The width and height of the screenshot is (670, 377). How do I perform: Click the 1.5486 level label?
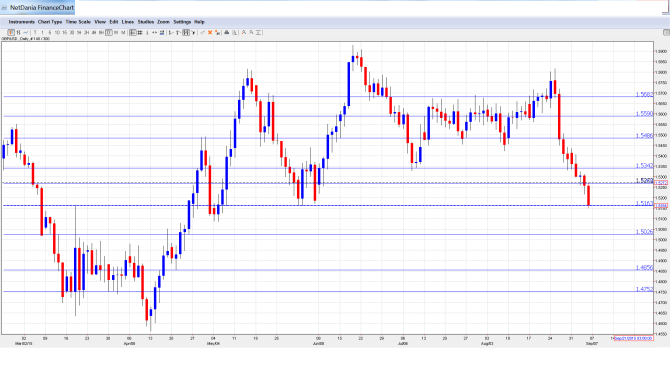[x=644, y=135]
